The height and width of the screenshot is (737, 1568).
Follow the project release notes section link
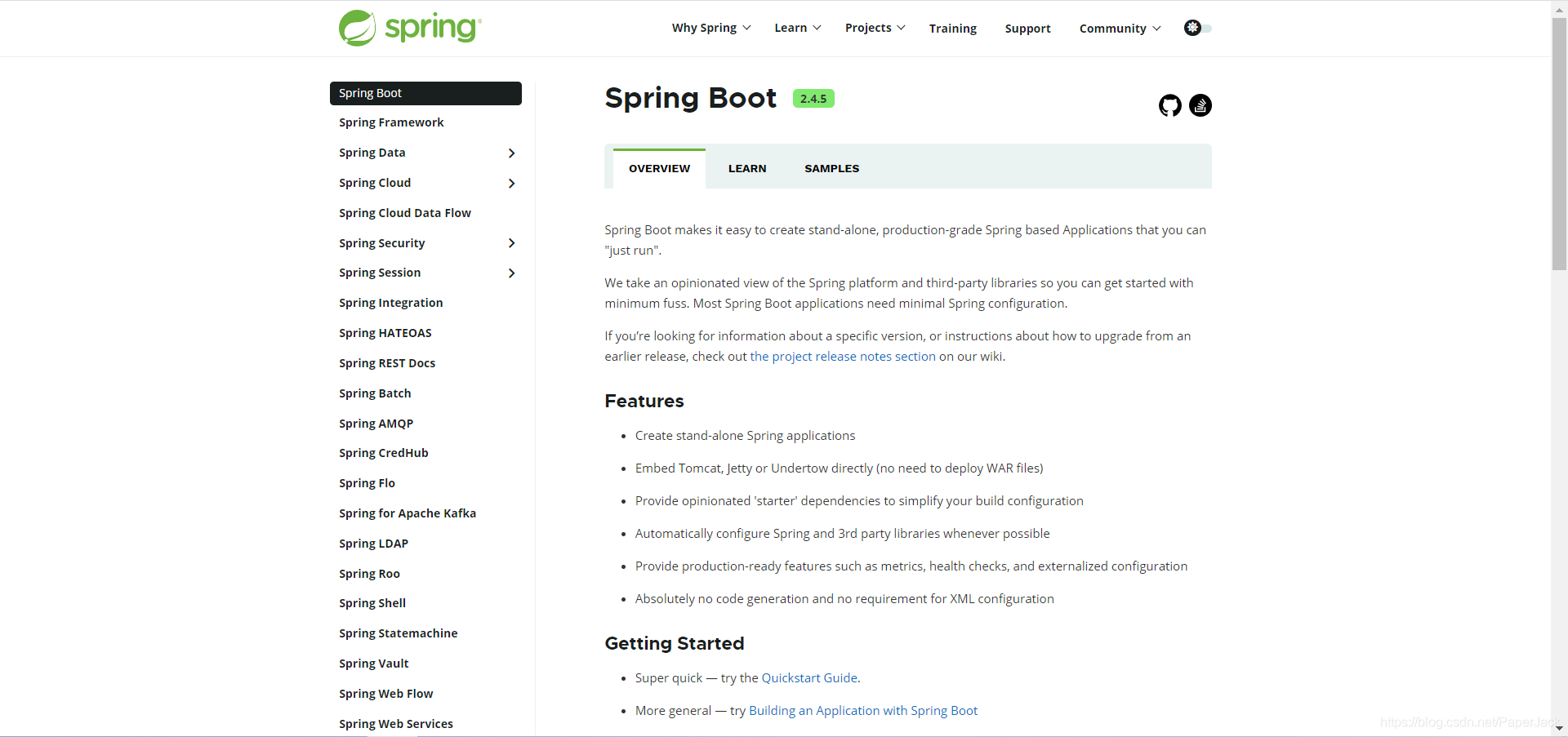pos(843,357)
